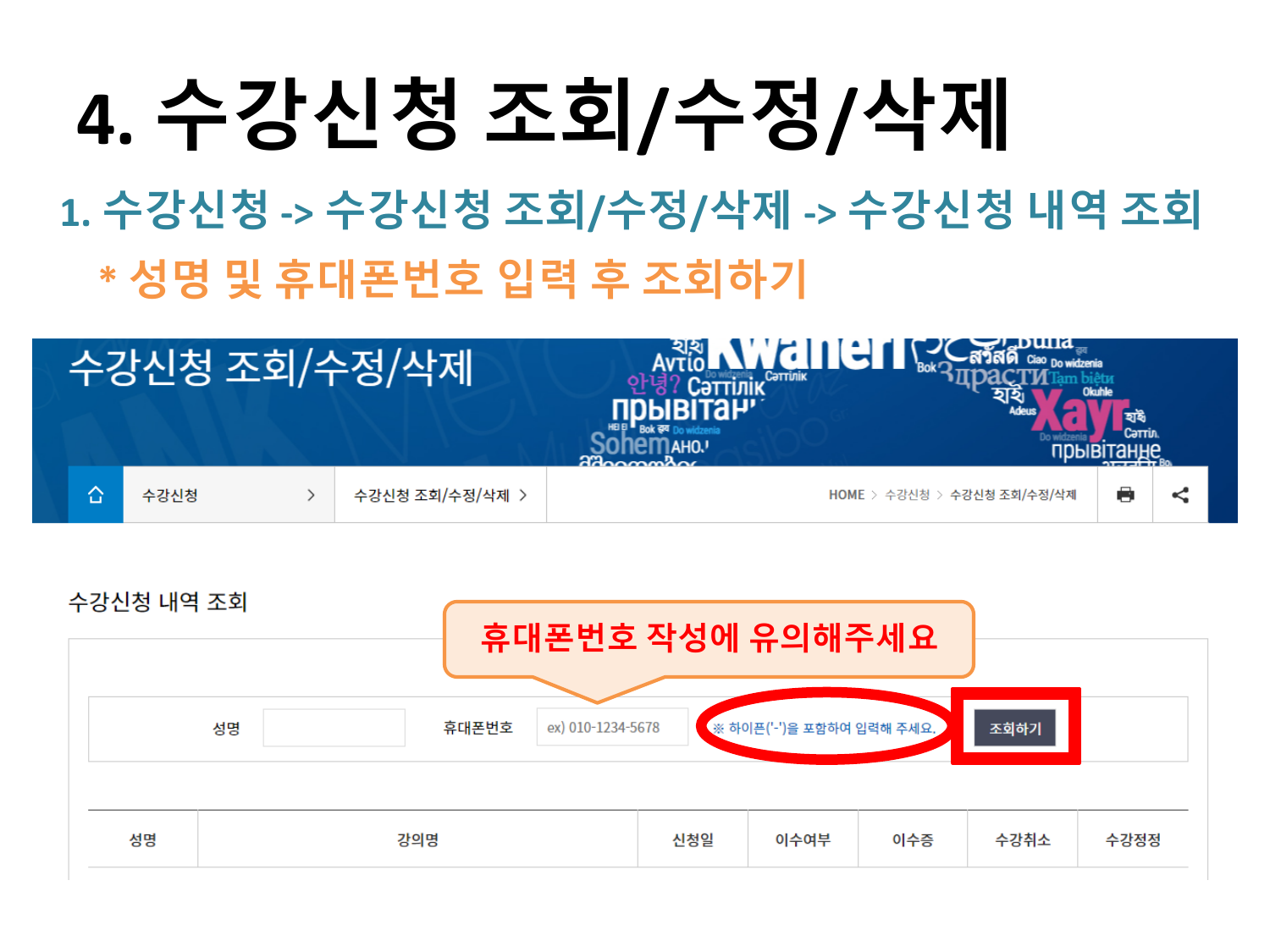The image size is (1270, 952).
Task: Focus the 성명 name input field
Action: click(x=334, y=728)
